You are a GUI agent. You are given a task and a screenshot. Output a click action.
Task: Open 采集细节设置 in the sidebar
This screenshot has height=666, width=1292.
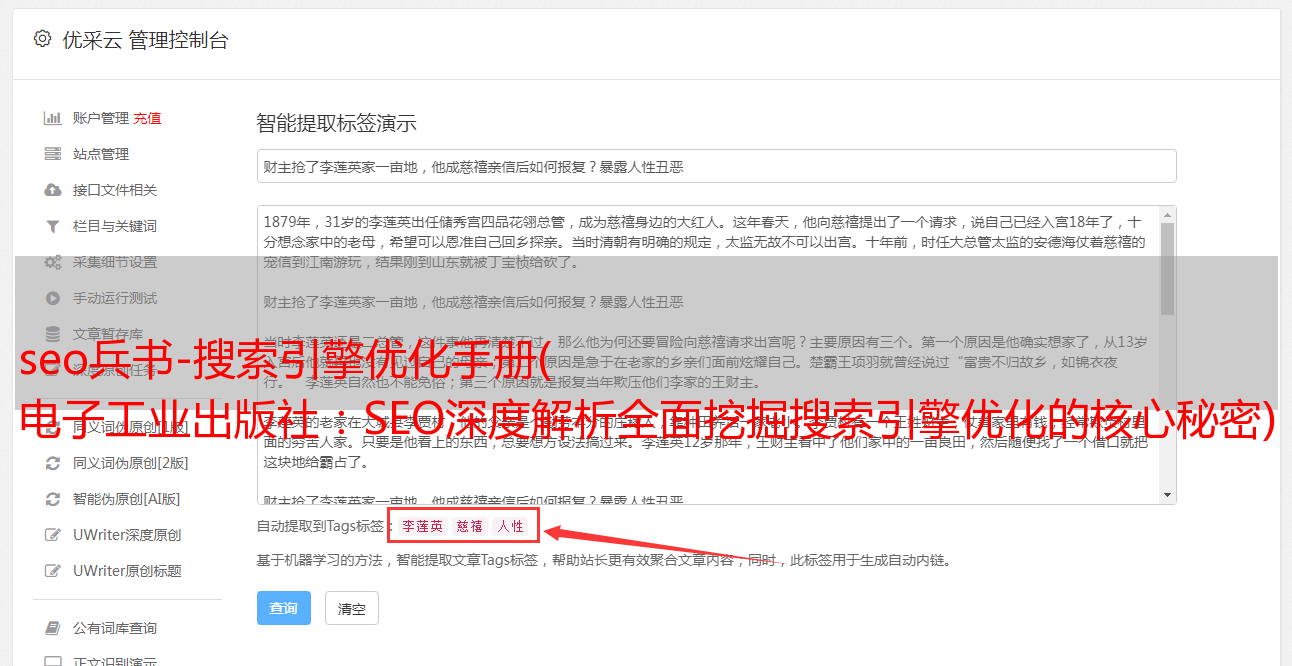115,262
